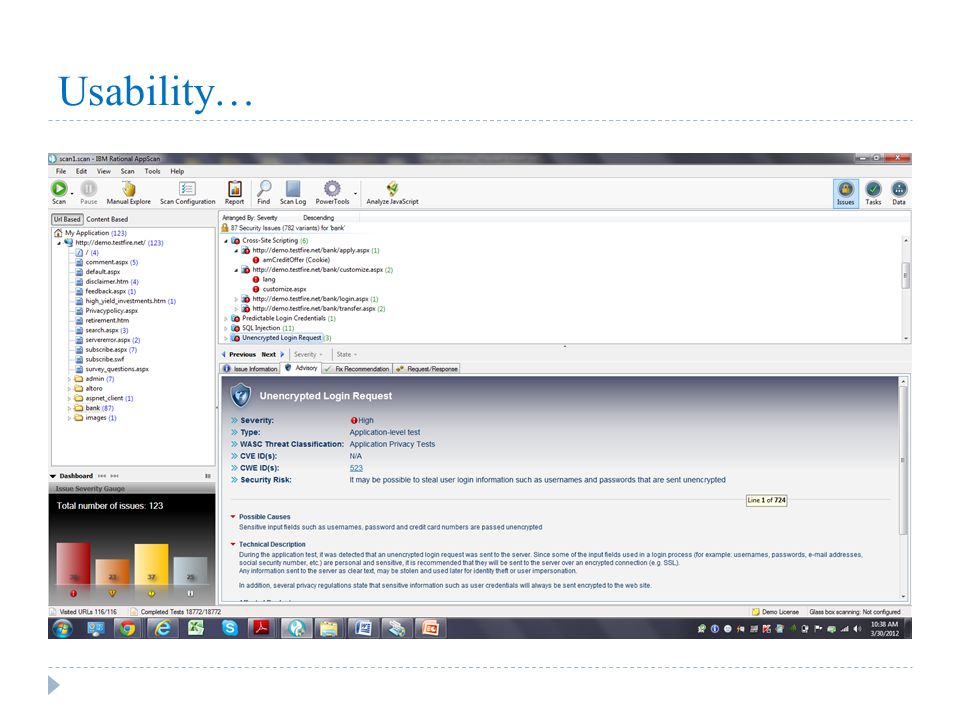
Task: Open the Request/Response tab
Action: tap(427, 369)
